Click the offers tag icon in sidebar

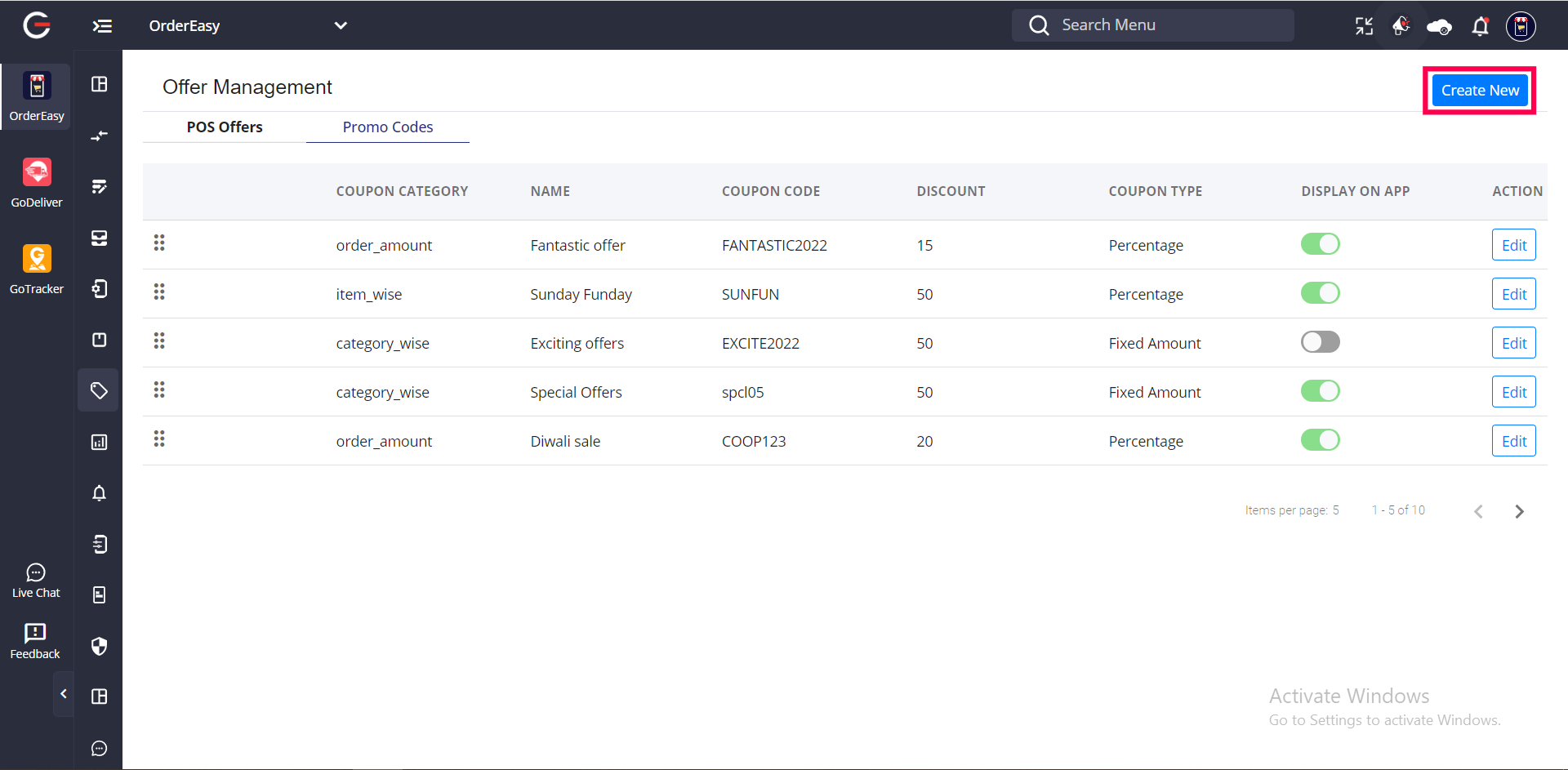(99, 390)
